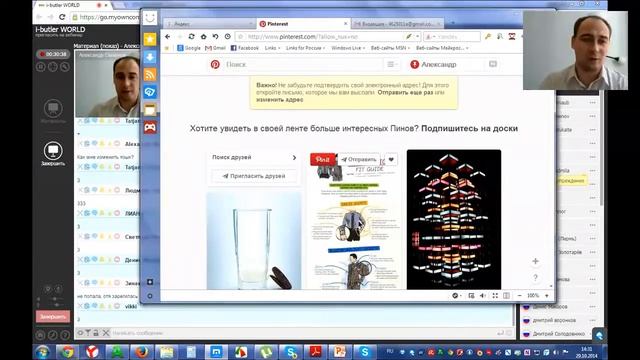Screen dimensions: 640x360
Task: Toggle the grey materials presentation icon
Action: pos(53,108)
